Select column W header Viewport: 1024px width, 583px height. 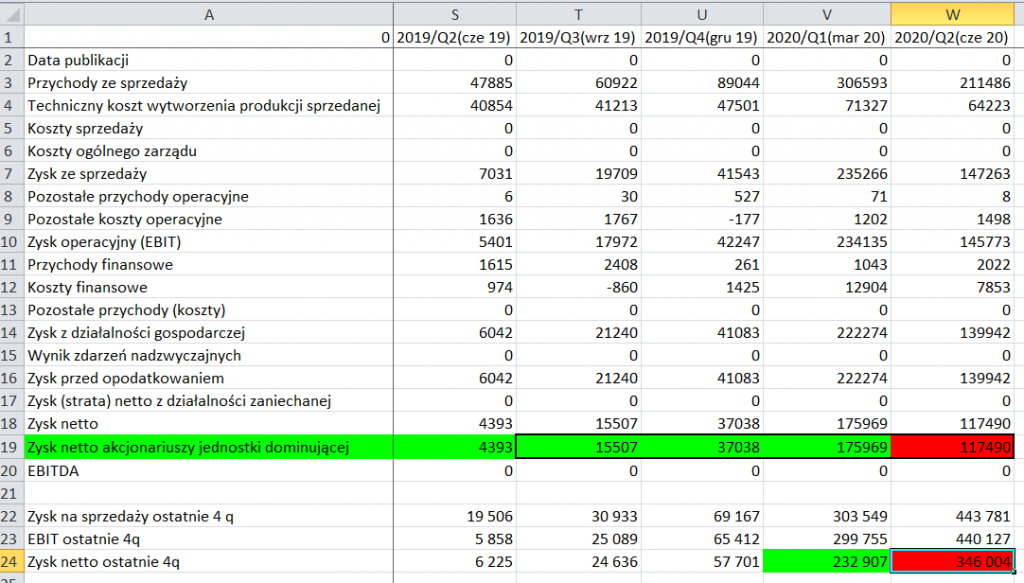point(954,14)
